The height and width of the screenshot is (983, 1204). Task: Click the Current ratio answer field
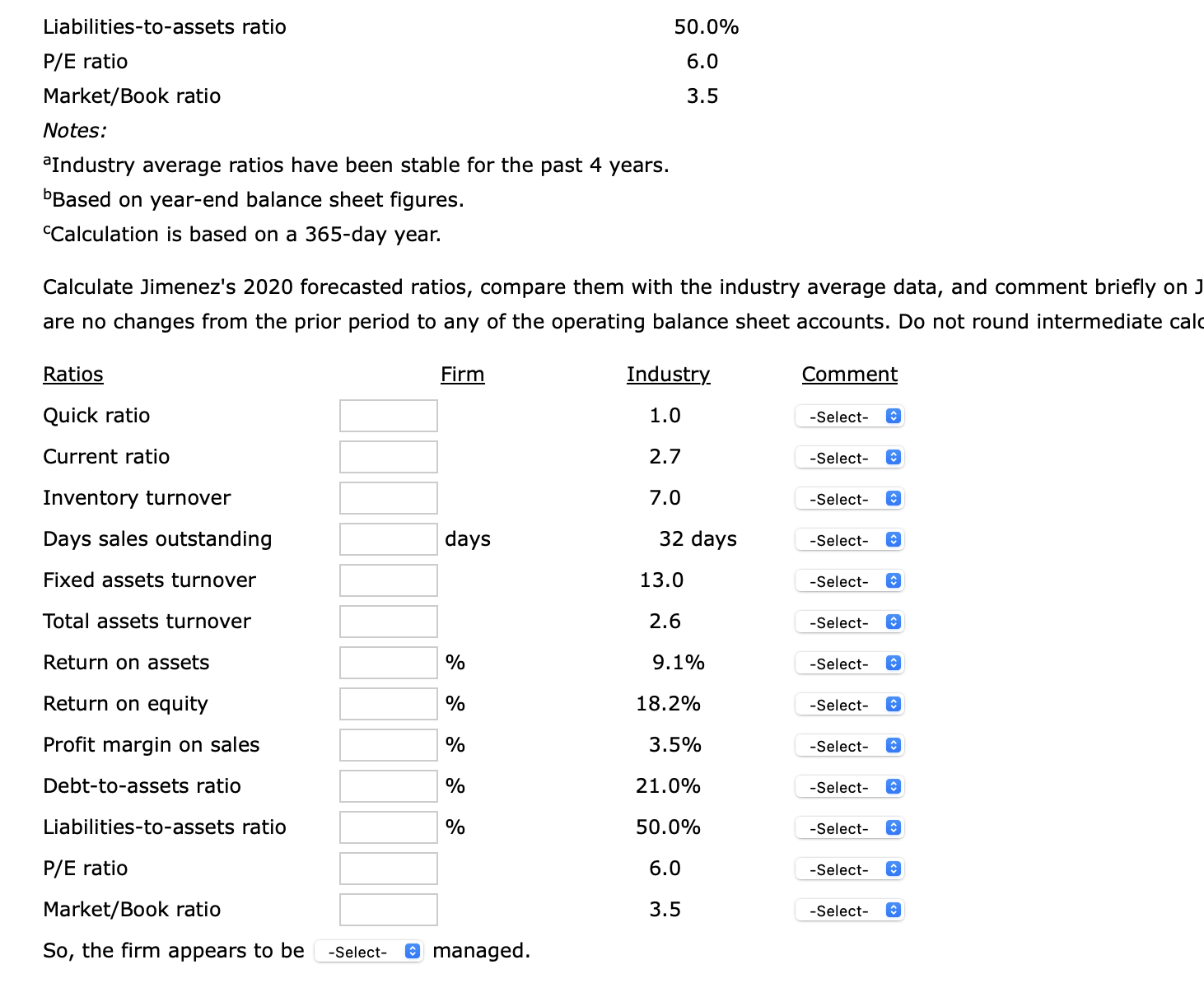click(387, 456)
